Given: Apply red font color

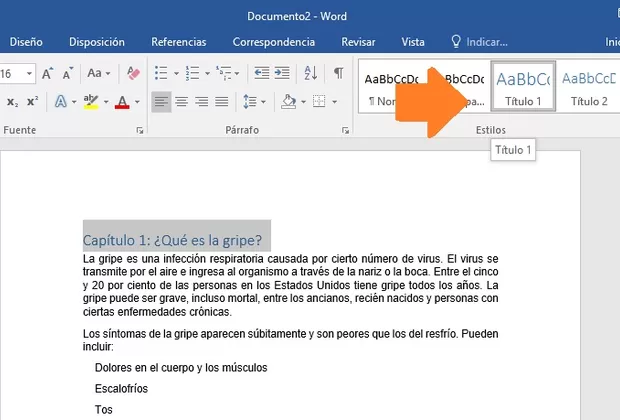Looking at the screenshot, I should click(122, 102).
